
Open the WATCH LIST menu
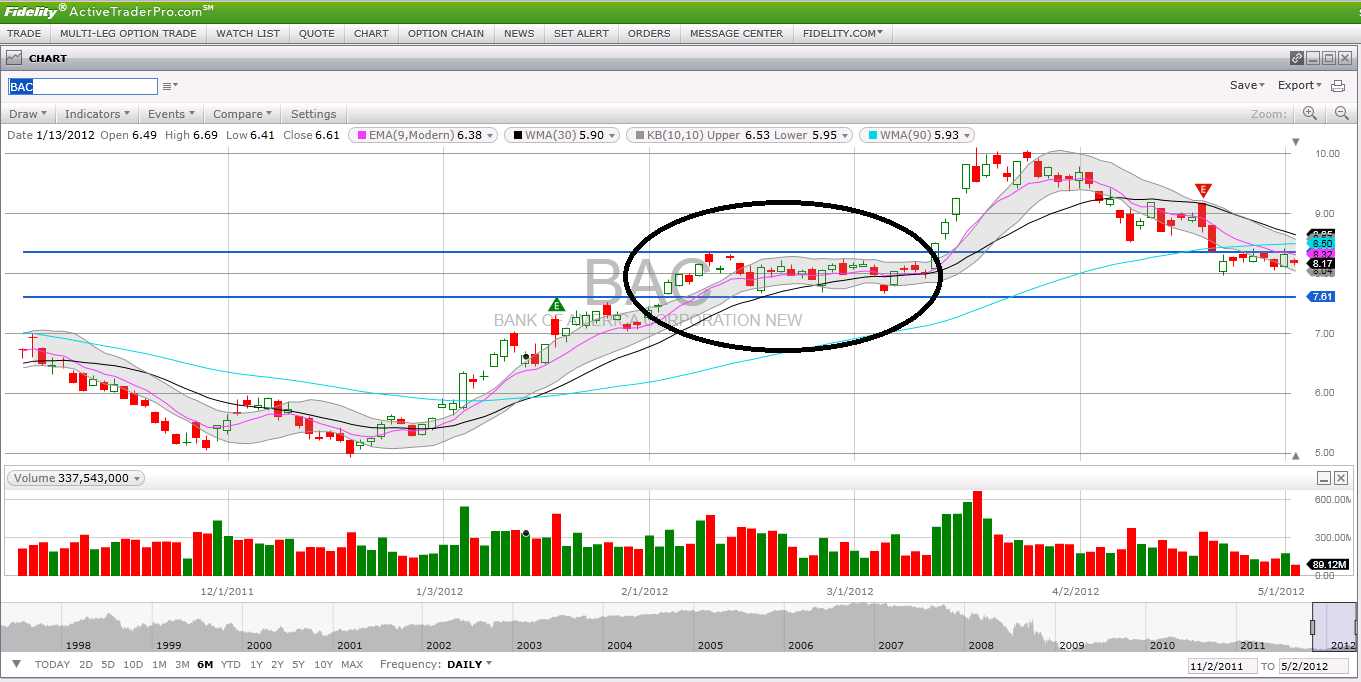click(248, 33)
